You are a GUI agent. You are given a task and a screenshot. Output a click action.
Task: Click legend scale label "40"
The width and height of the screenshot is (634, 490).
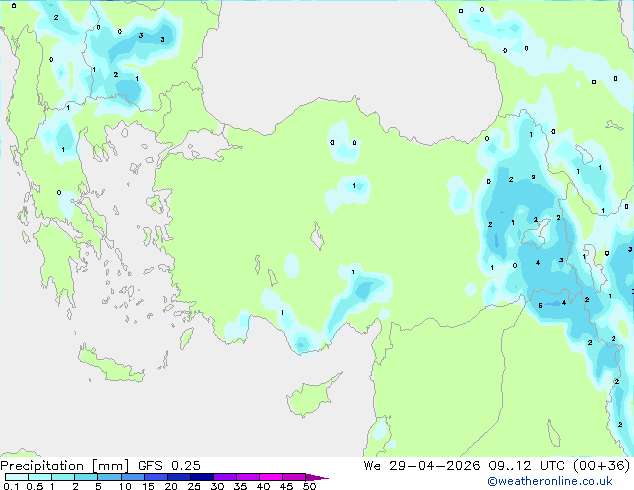pos(263,486)
